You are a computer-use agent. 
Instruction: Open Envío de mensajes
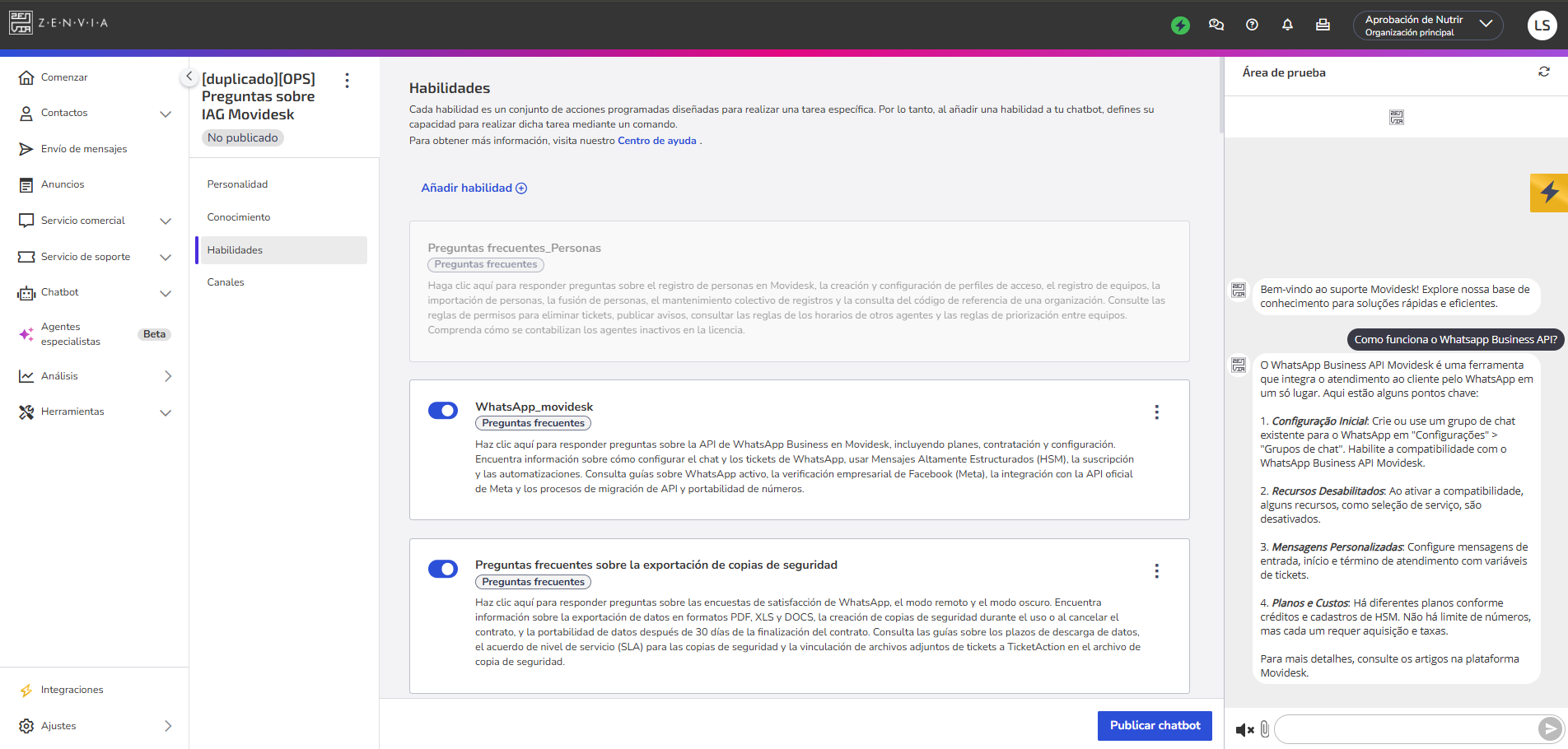pyautogui.click(x=84, y=149)
